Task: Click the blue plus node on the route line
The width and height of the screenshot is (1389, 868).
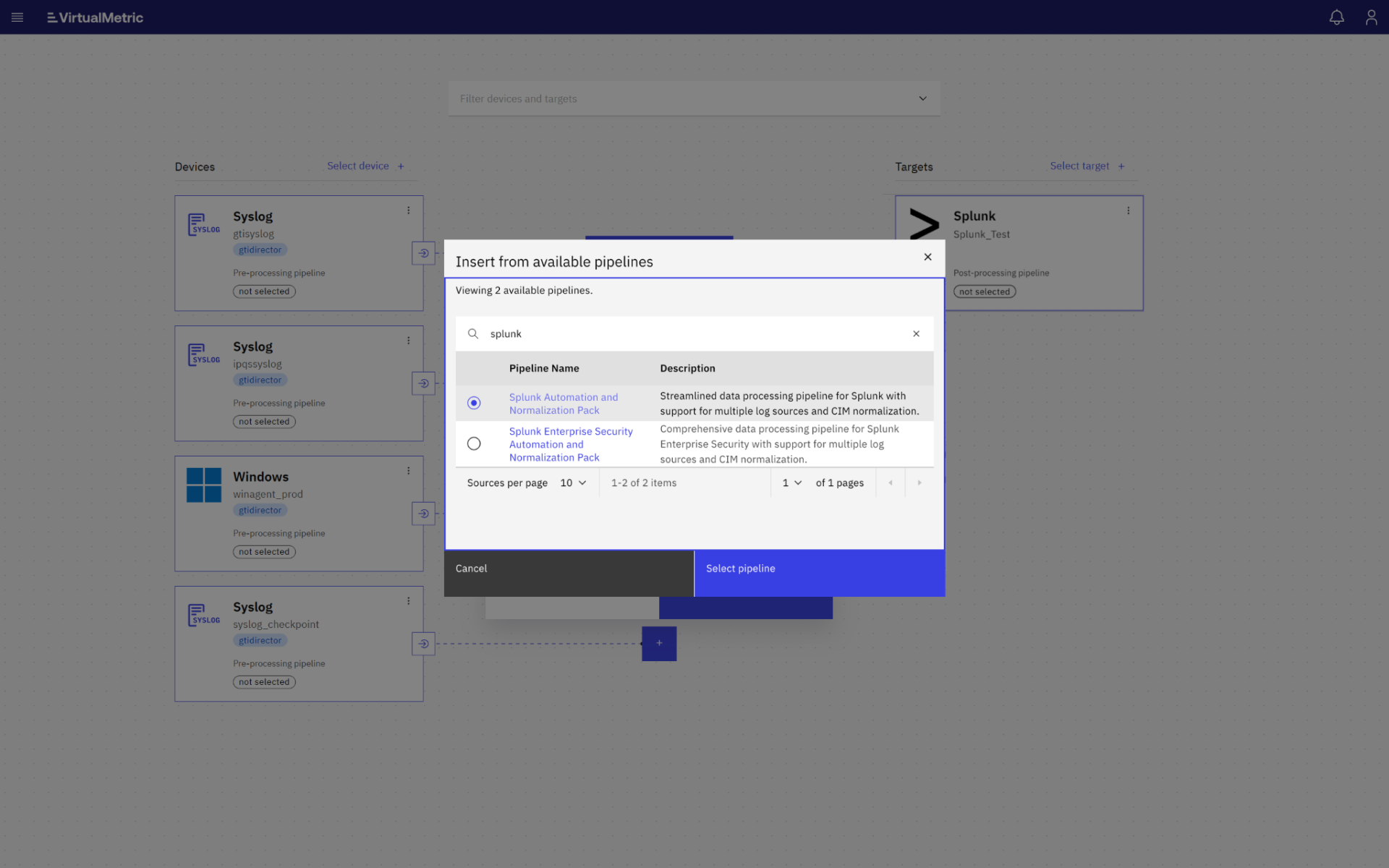Action: 659,643
